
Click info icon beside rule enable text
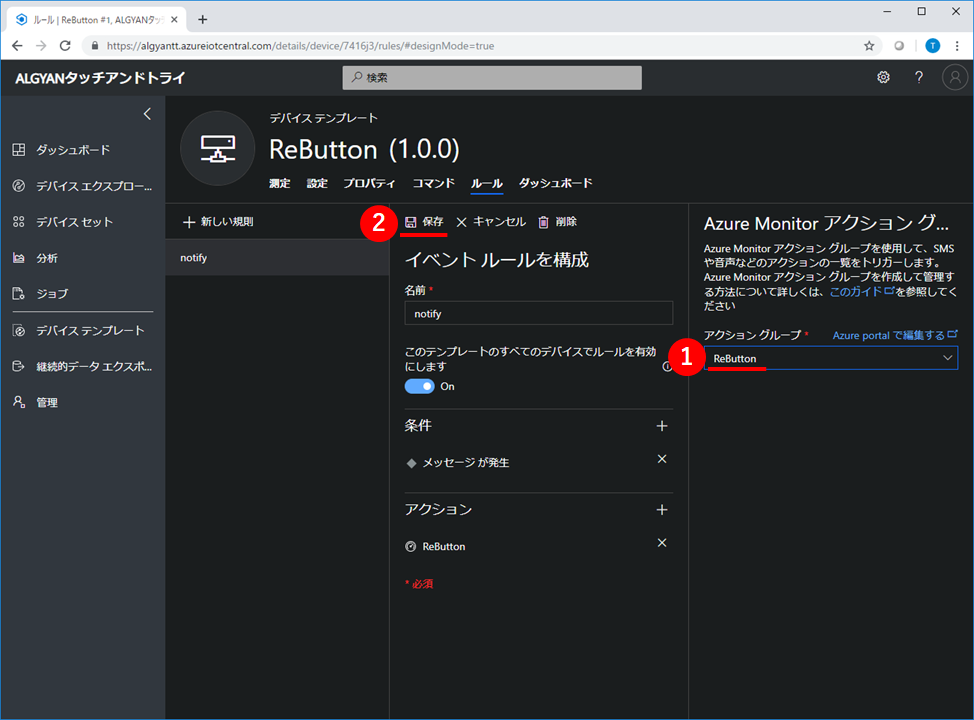click(667, 367)
